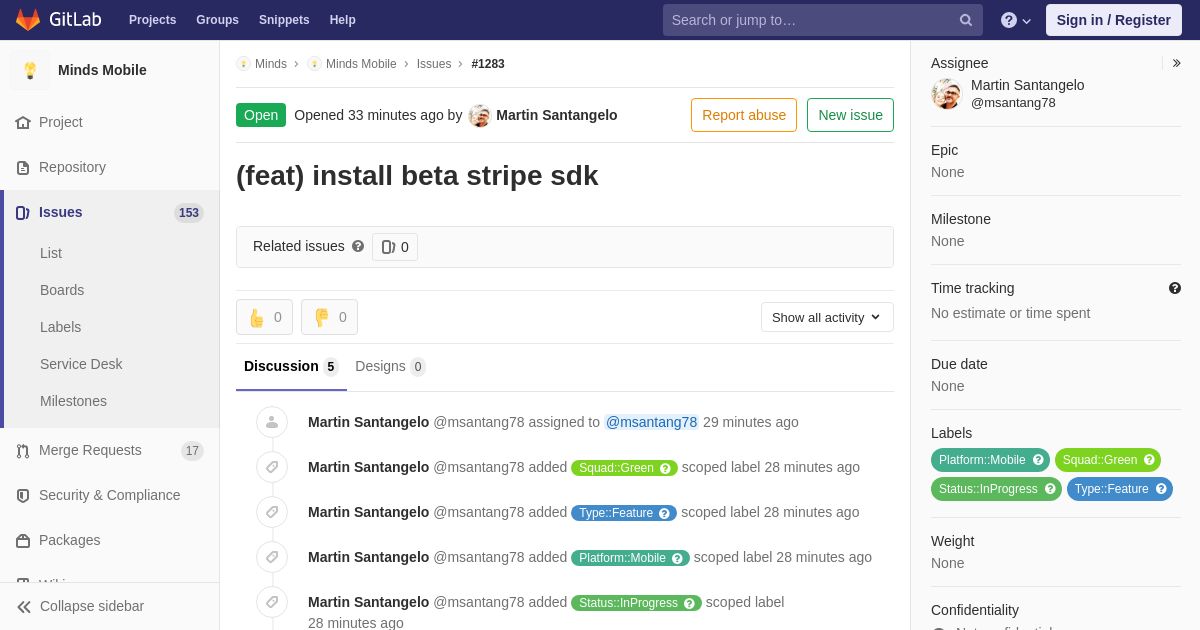Viewport: 1200px width, 630px height.
Task: Click the Related issues help icon
Action: (x=358, y=246)
